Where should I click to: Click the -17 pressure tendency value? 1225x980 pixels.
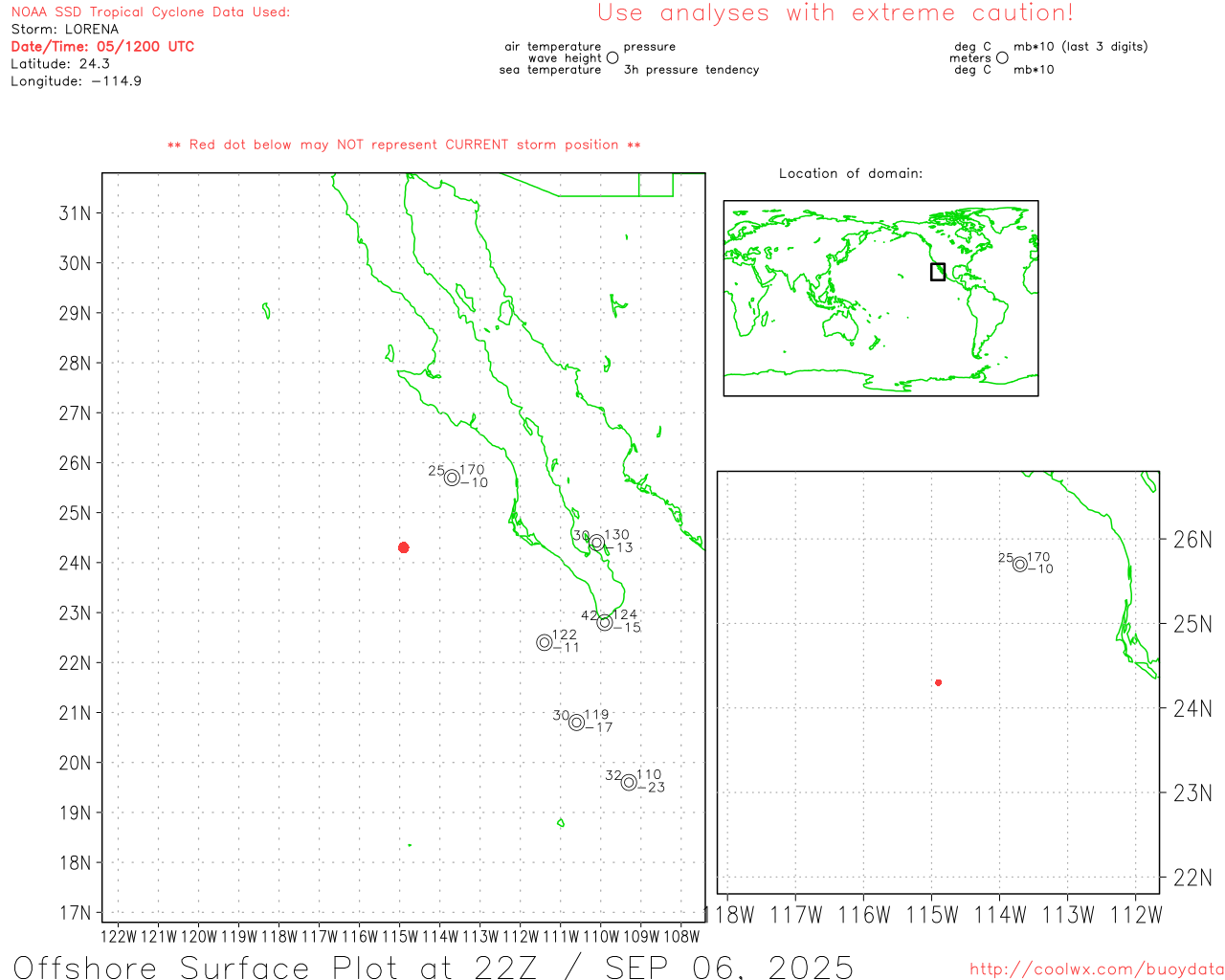point(599,728)
